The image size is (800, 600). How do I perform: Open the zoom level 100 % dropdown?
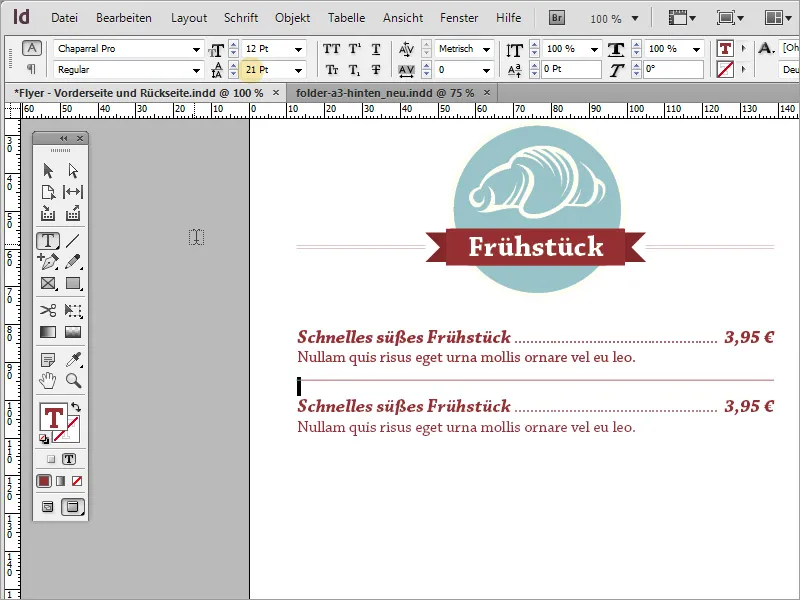point(635,18)
